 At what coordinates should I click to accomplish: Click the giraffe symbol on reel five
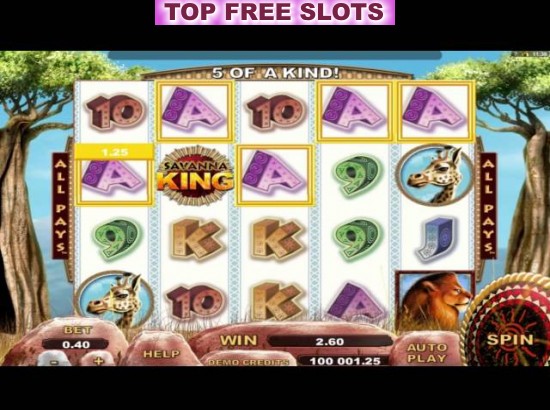click(435, 175)
